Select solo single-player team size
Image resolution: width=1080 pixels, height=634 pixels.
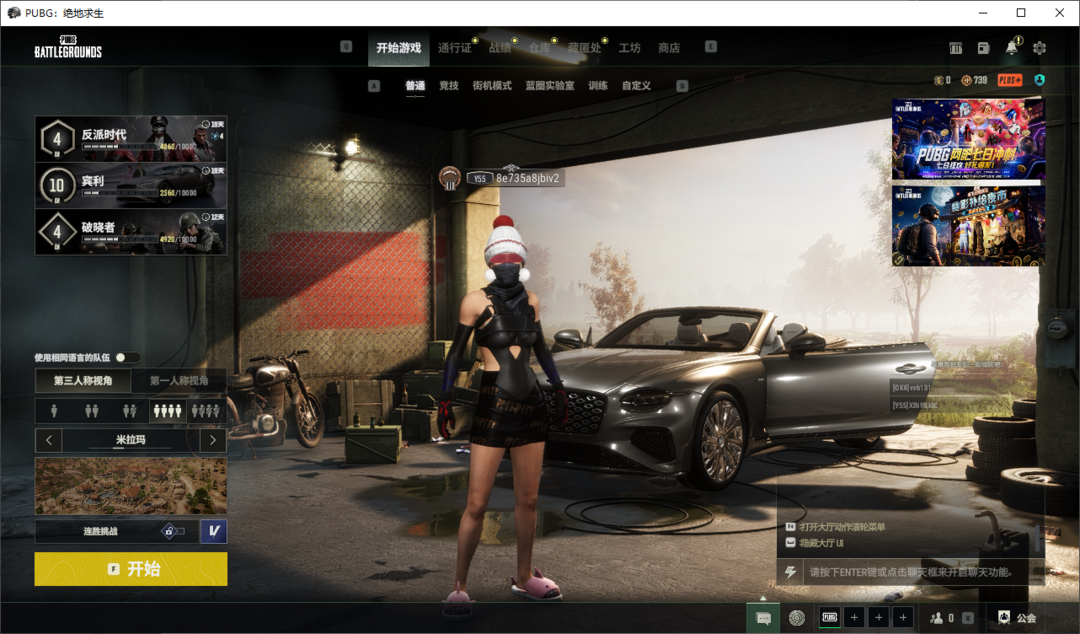[54, 411]
